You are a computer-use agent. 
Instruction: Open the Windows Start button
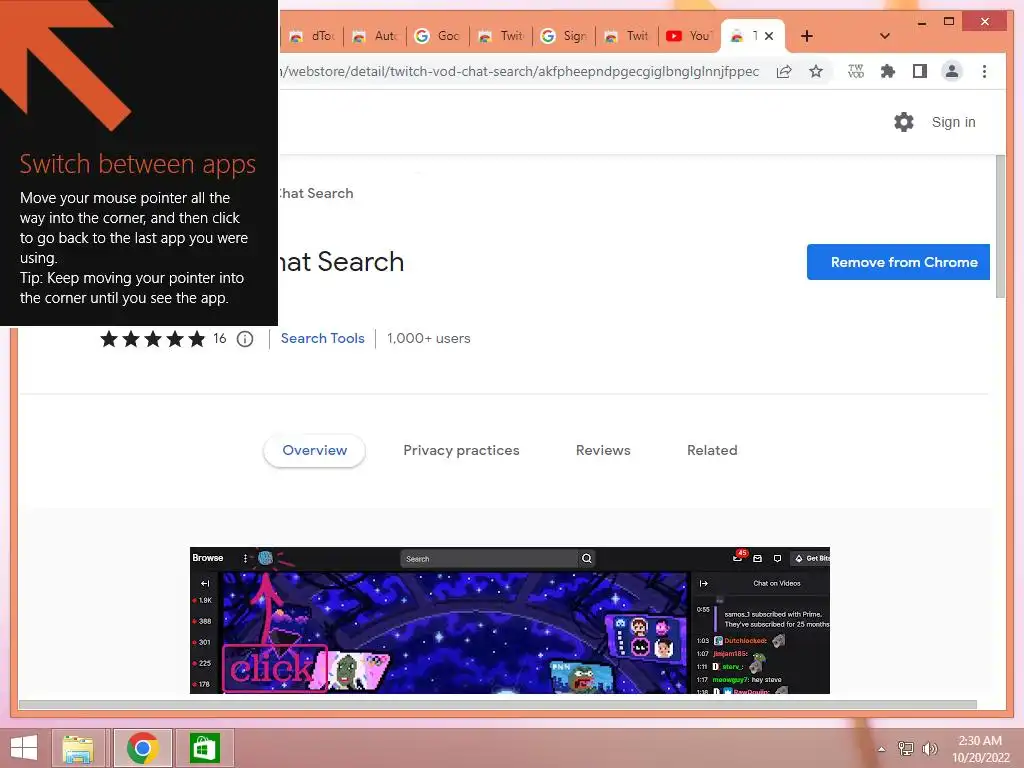pos(24,748)
